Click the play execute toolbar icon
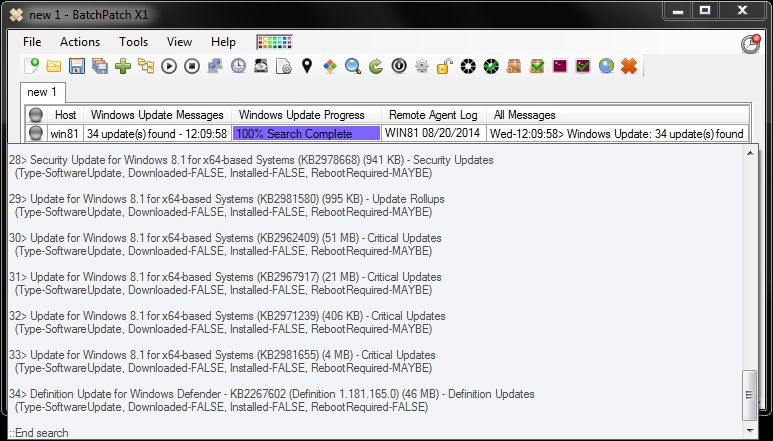Screen dimensions: 773x441 tap(169, 66)
